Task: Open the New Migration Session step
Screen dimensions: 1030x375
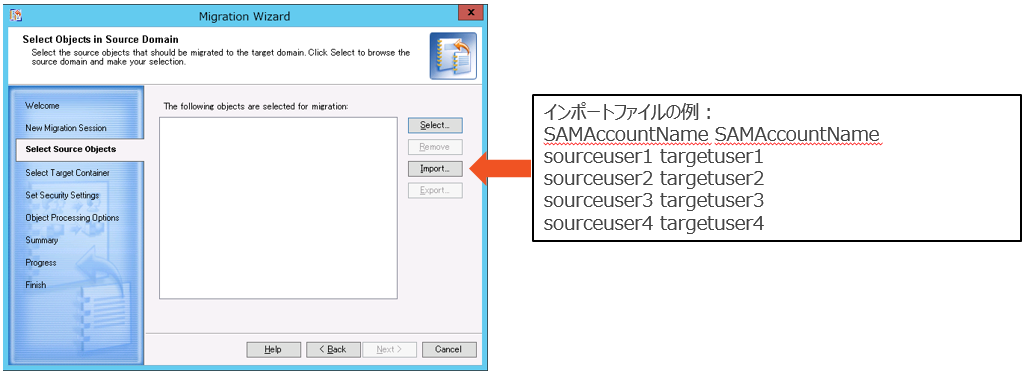Action: click(66, 128)
